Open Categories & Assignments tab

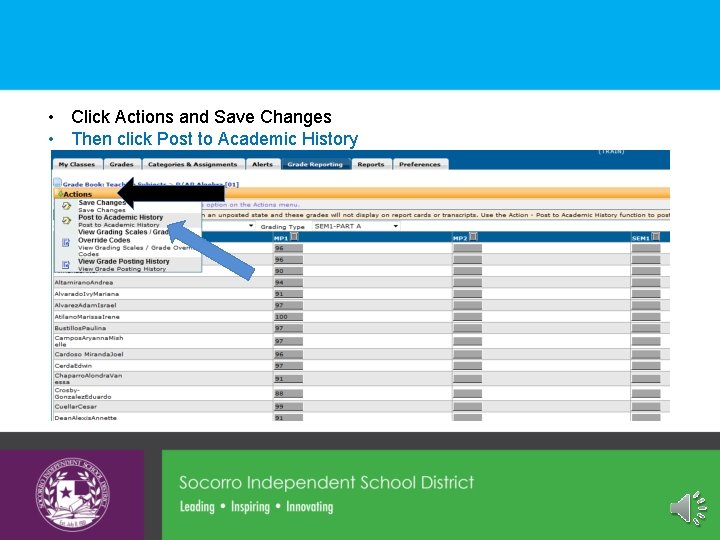point(192,164)
